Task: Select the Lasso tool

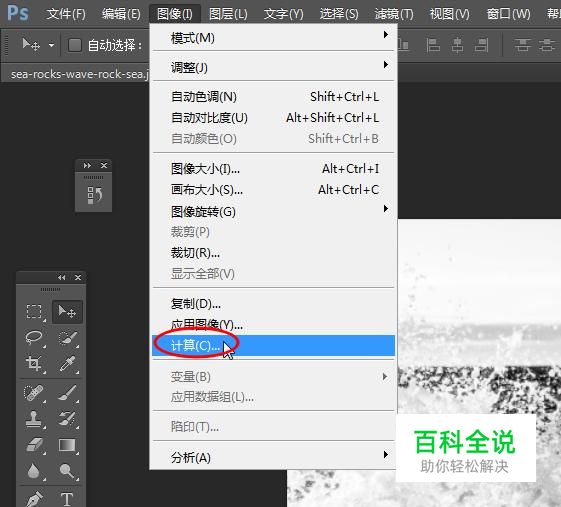Action: (x=34, y=338)
